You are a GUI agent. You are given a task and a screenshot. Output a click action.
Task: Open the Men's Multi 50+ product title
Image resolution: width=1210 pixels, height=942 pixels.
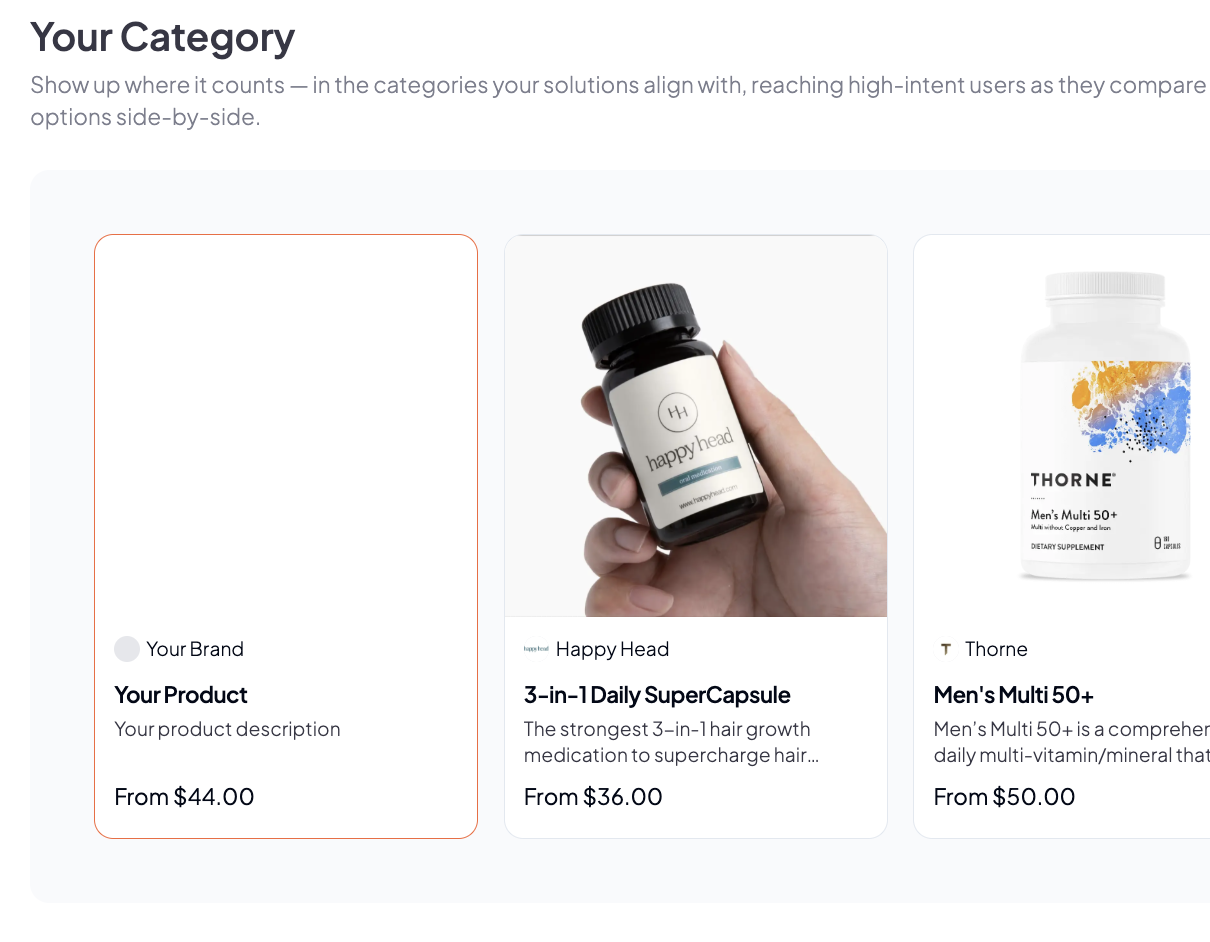pos(1014,695)
